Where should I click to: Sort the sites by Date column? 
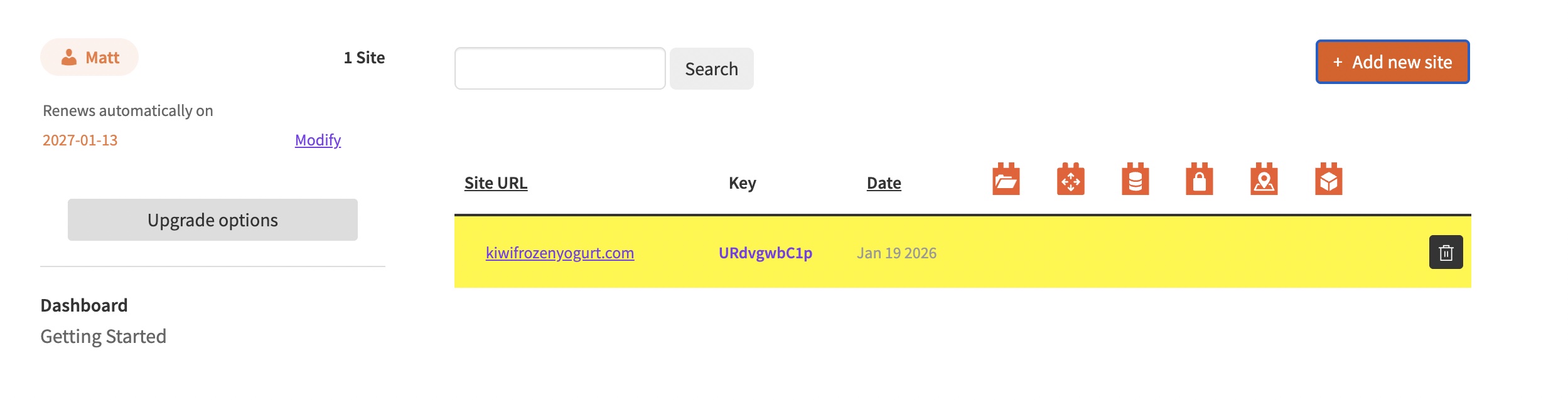(883, 183)
